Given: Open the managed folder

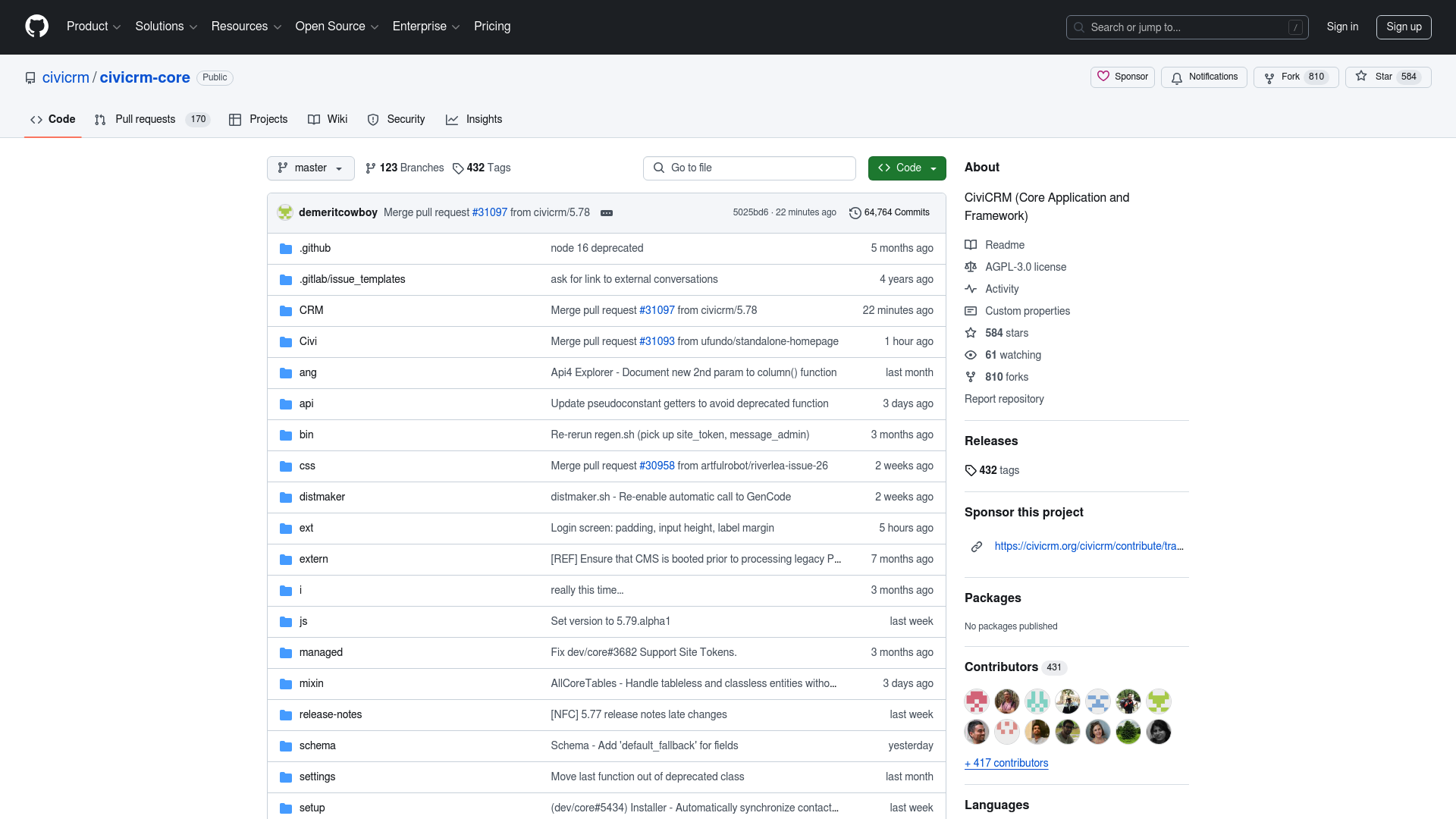Looking at the screenshot, I should click(x=321, y=653).
